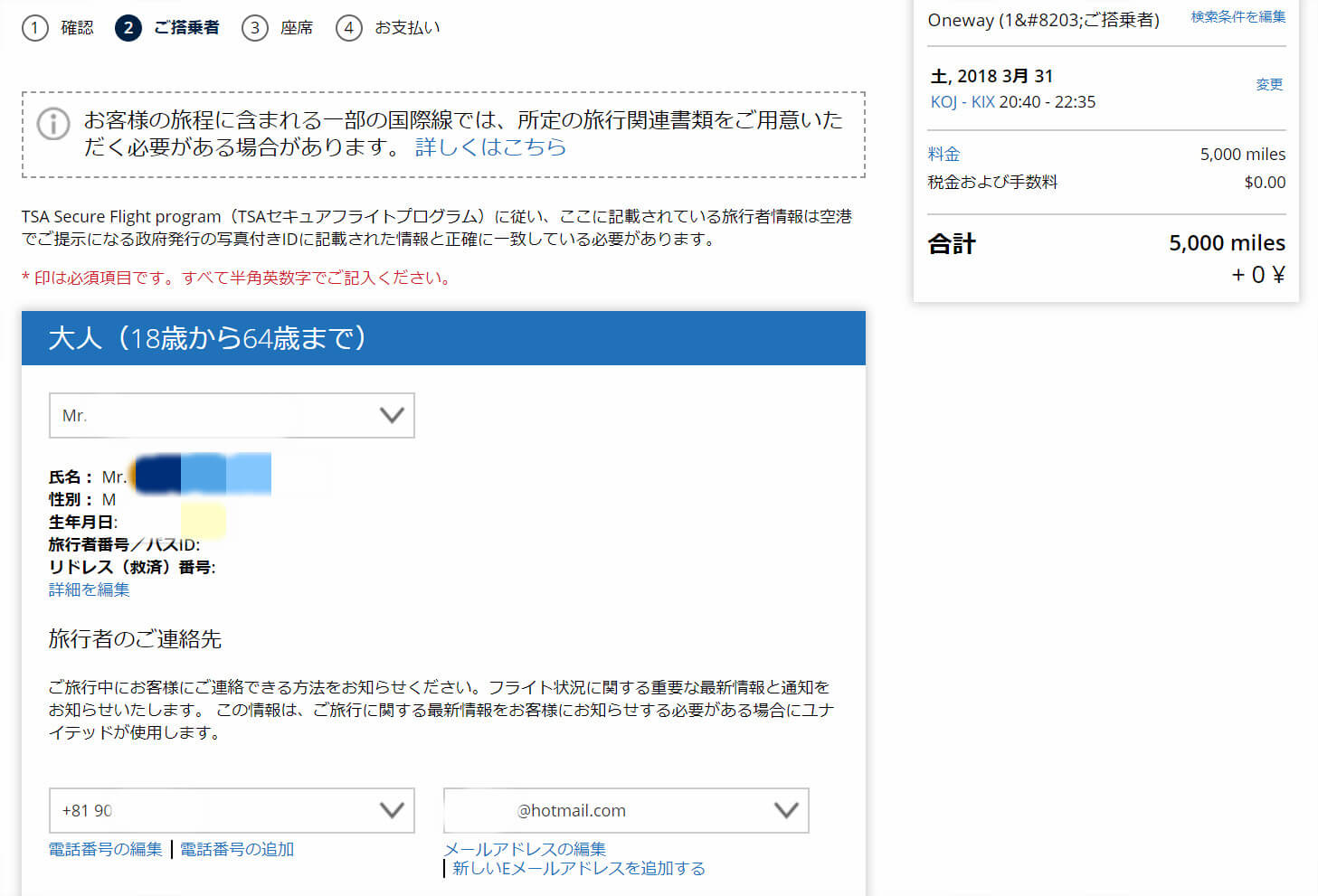Click 詳細を編集 under traveler info
Image resolution: width=1318 pixels, height=896 pixels.
[89, 589]
